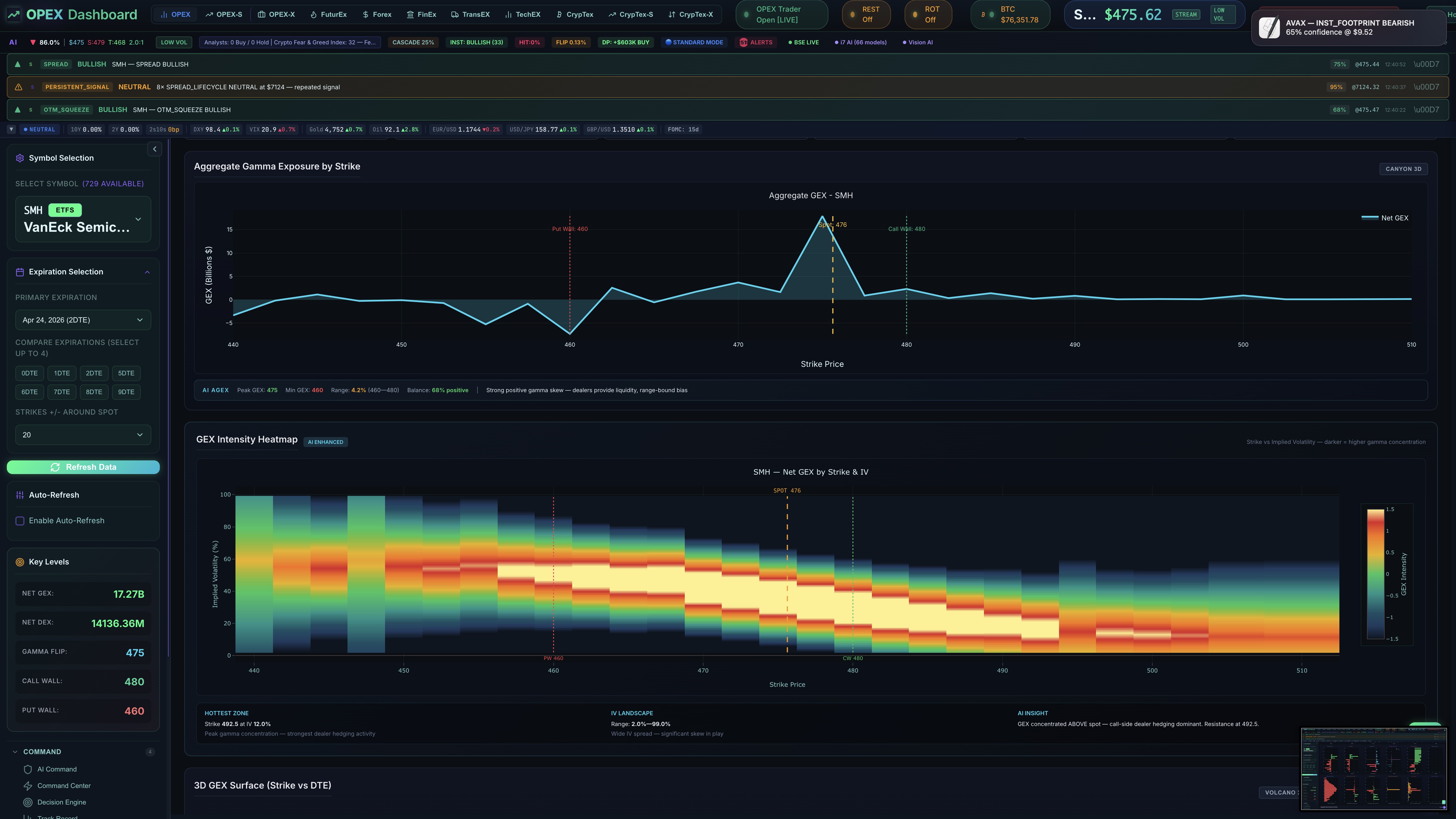The image size is (1456, 819).
Task: Click the up-triangle icon on SPREAD alert row
Action: tap(18, 65)
